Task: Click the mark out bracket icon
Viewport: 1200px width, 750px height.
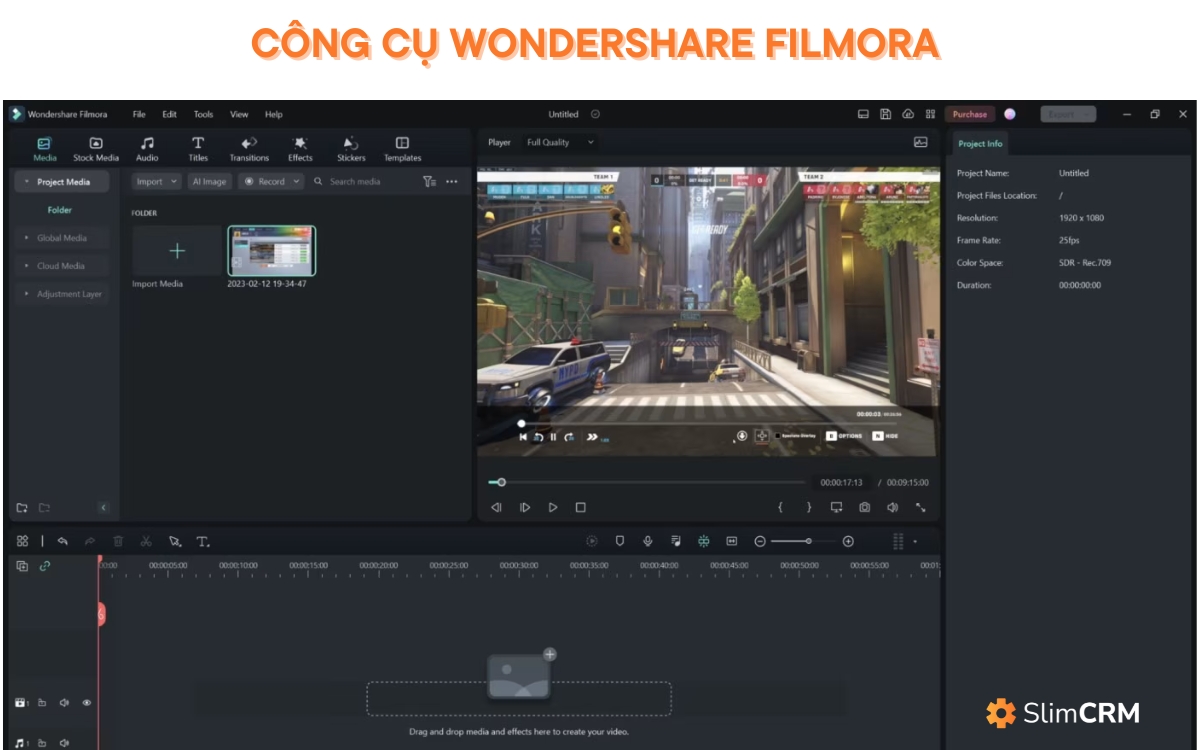Action: point(809,508)
